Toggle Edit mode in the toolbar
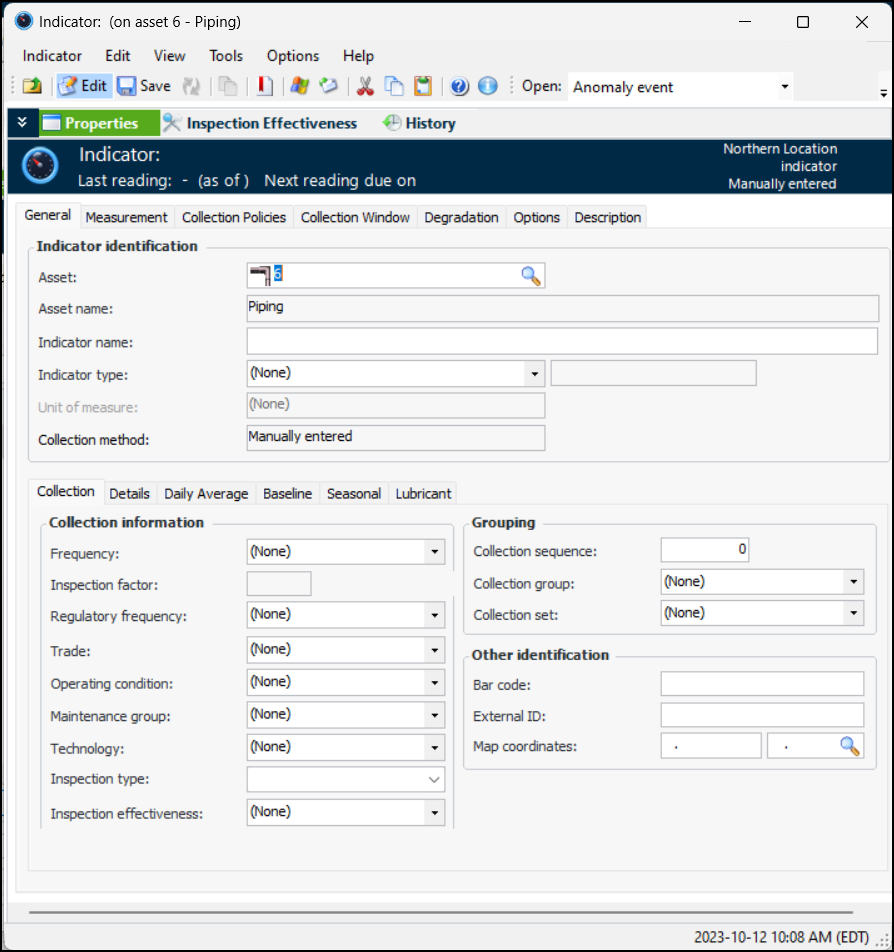The image size is (894, 952). pyautogui.click(x=83, y=86)
